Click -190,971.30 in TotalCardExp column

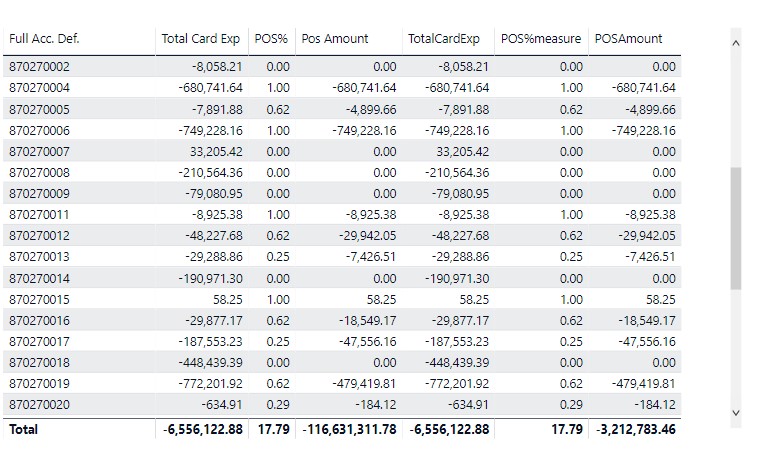tap(457, 279)
